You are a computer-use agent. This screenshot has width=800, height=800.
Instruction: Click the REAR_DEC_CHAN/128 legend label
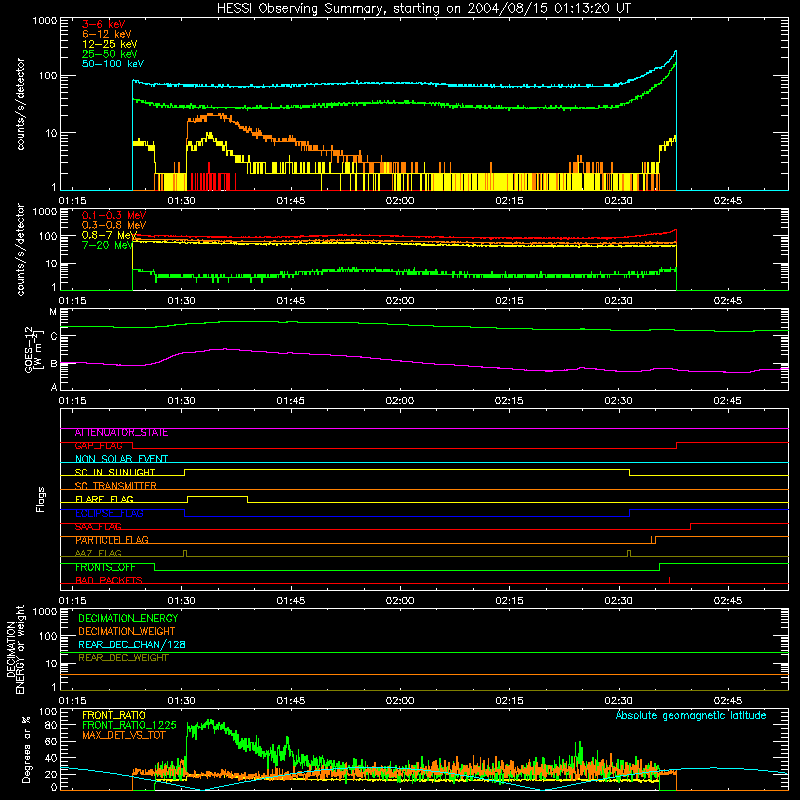(x=132, y=645)
